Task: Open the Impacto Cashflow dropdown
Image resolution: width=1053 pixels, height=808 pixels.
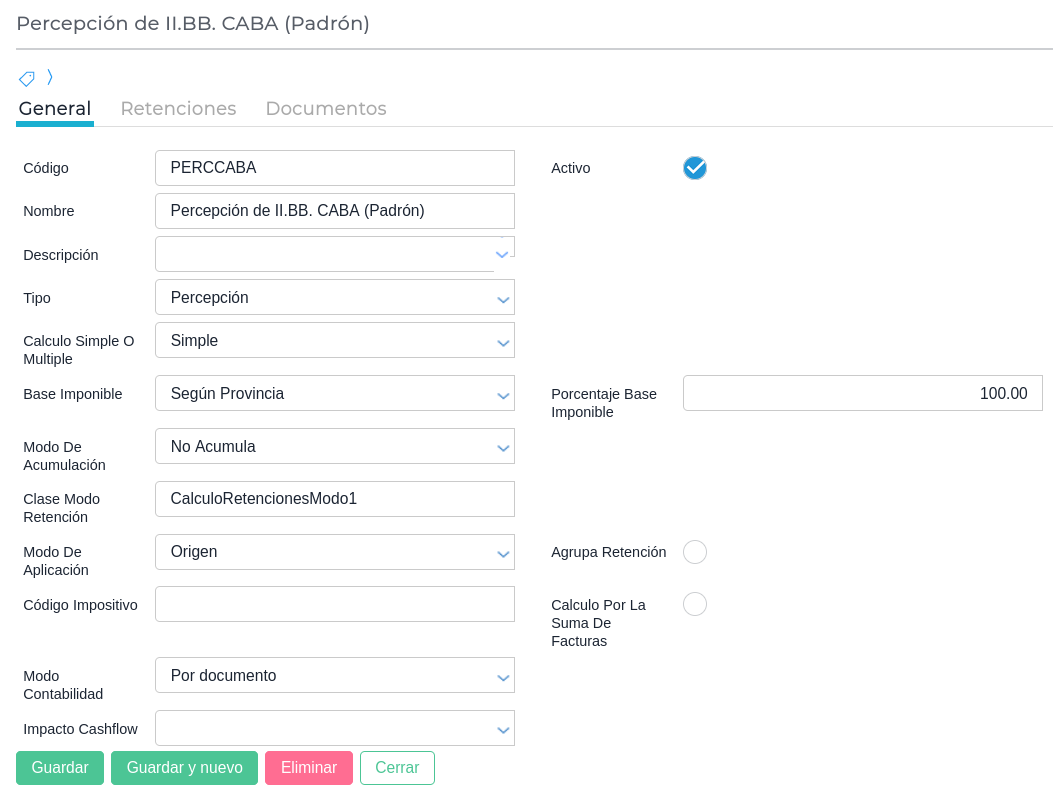Action: 335,729
